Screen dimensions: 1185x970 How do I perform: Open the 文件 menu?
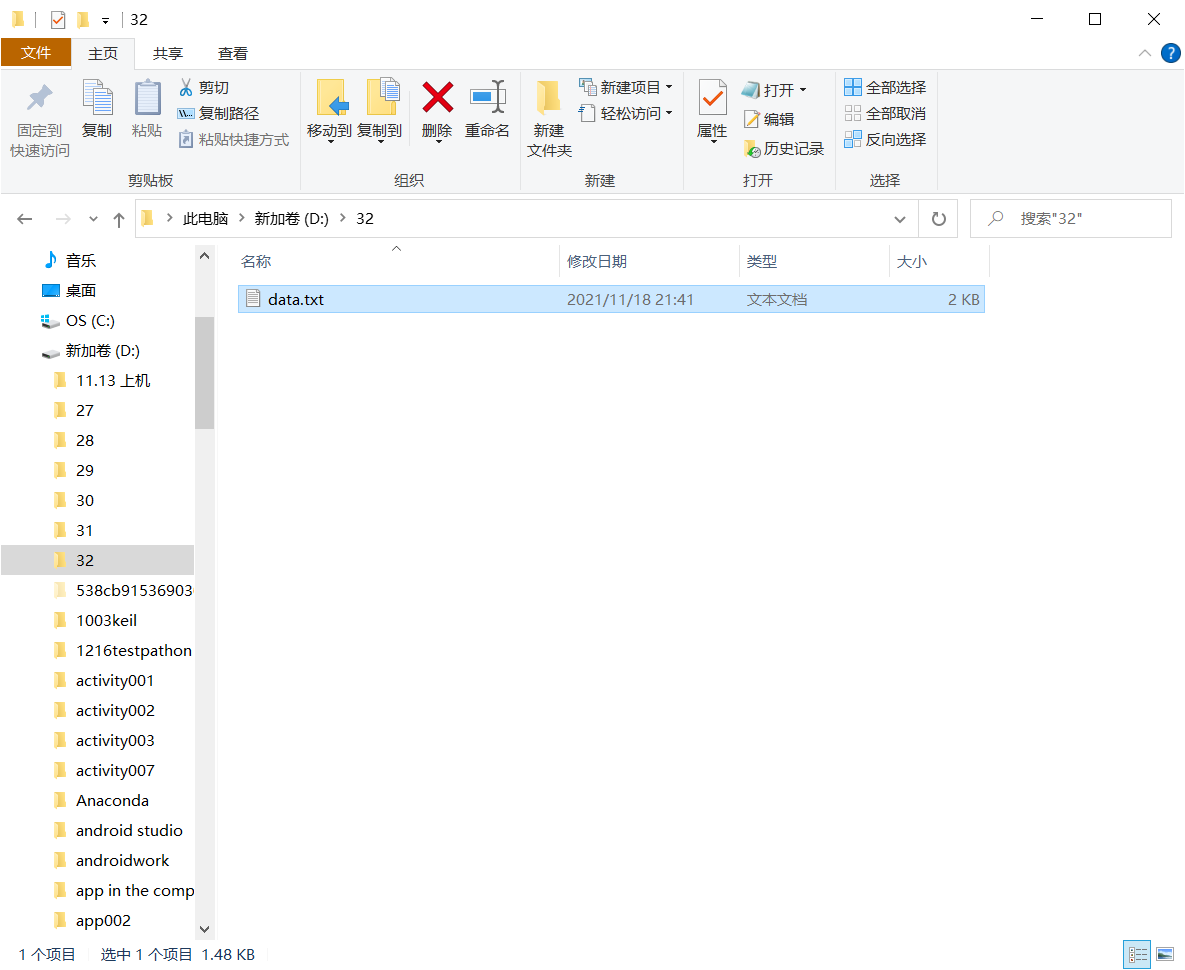click(36, 53)
